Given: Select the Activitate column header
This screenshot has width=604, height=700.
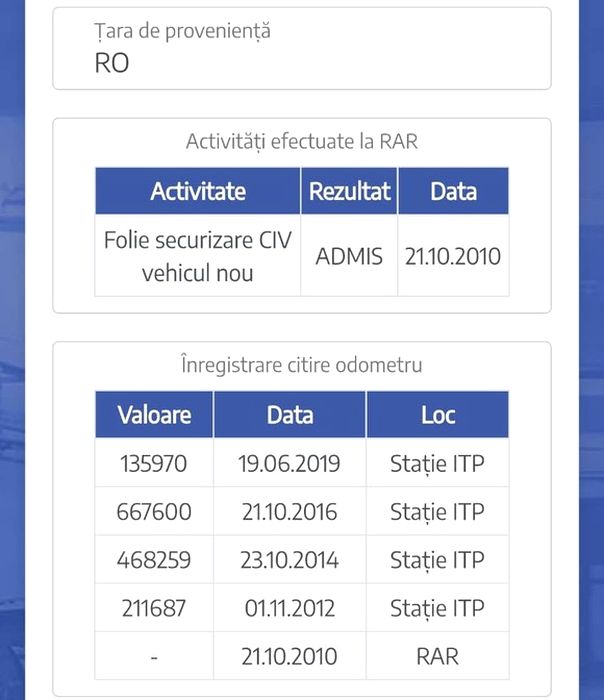Looking at the screenshot, I should (x=198, y=191).
